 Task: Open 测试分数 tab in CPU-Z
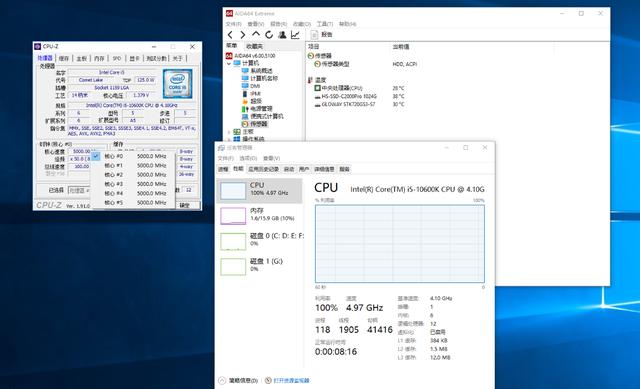pos(156,58)
